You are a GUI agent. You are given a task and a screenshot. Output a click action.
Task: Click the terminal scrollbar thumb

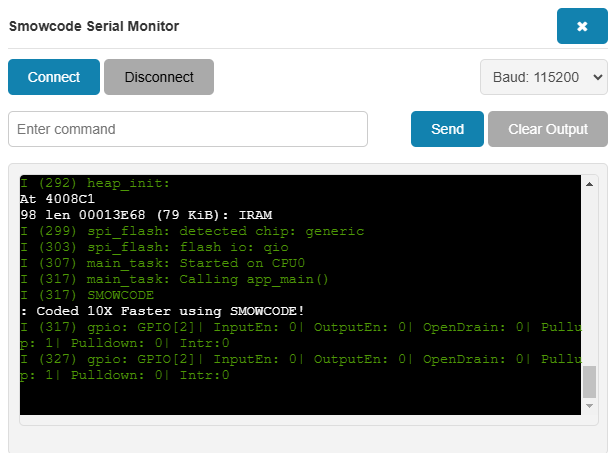tap(589, 382)
